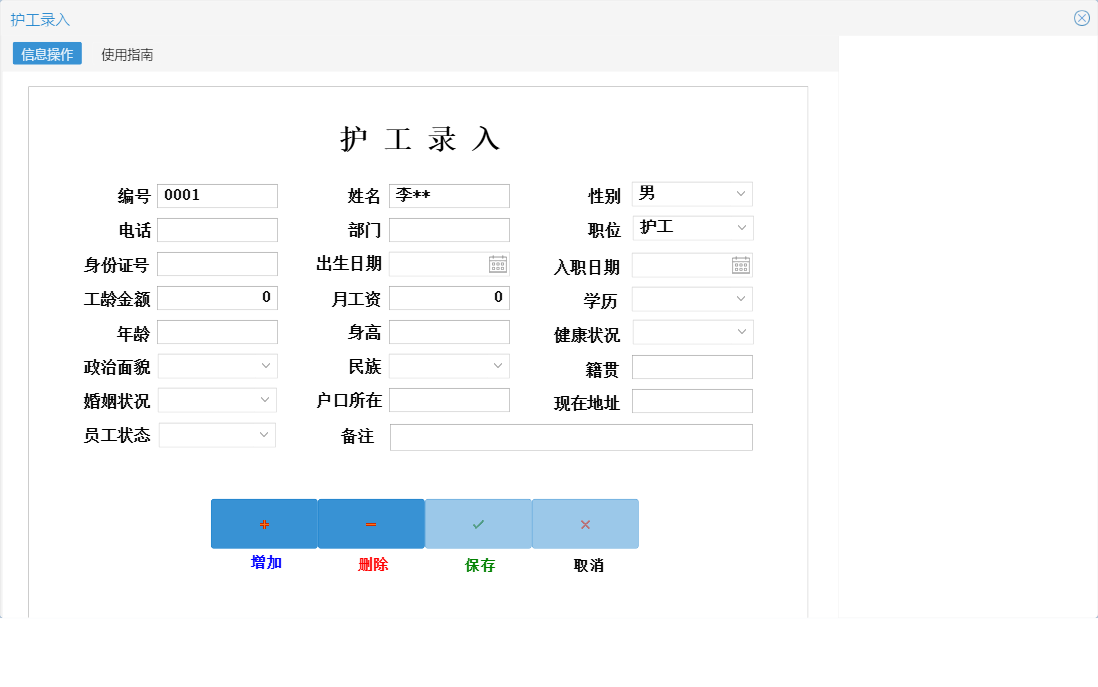
Task: Click the 删除 minus icon button
Action: (371, 523)
